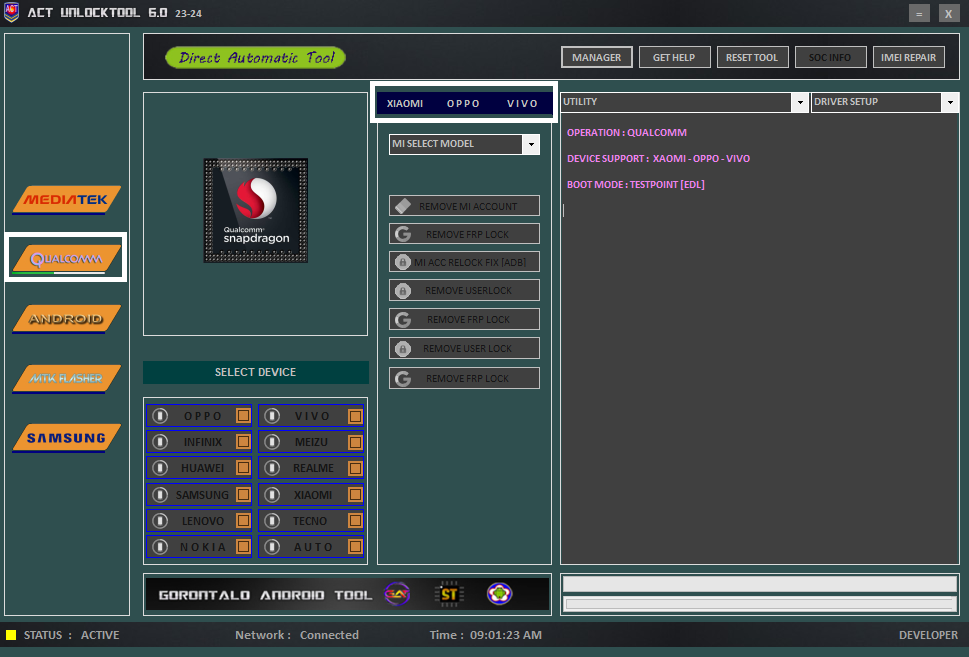
Task: Click the GAT circular logo icon
Action: (x=397, y=594)
